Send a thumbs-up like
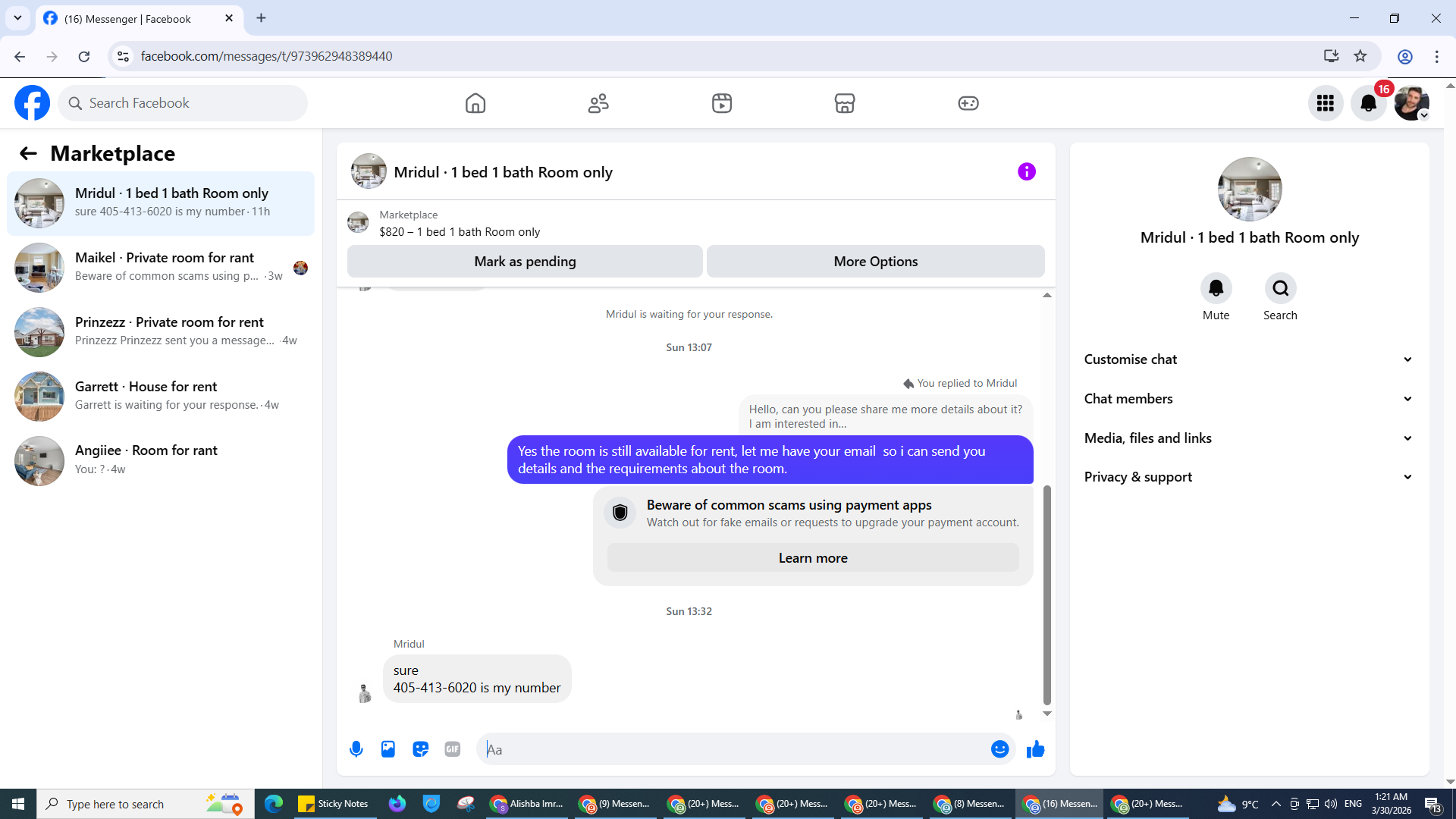This screenshot has height=819, width=1456. (x=1035, y=749)
